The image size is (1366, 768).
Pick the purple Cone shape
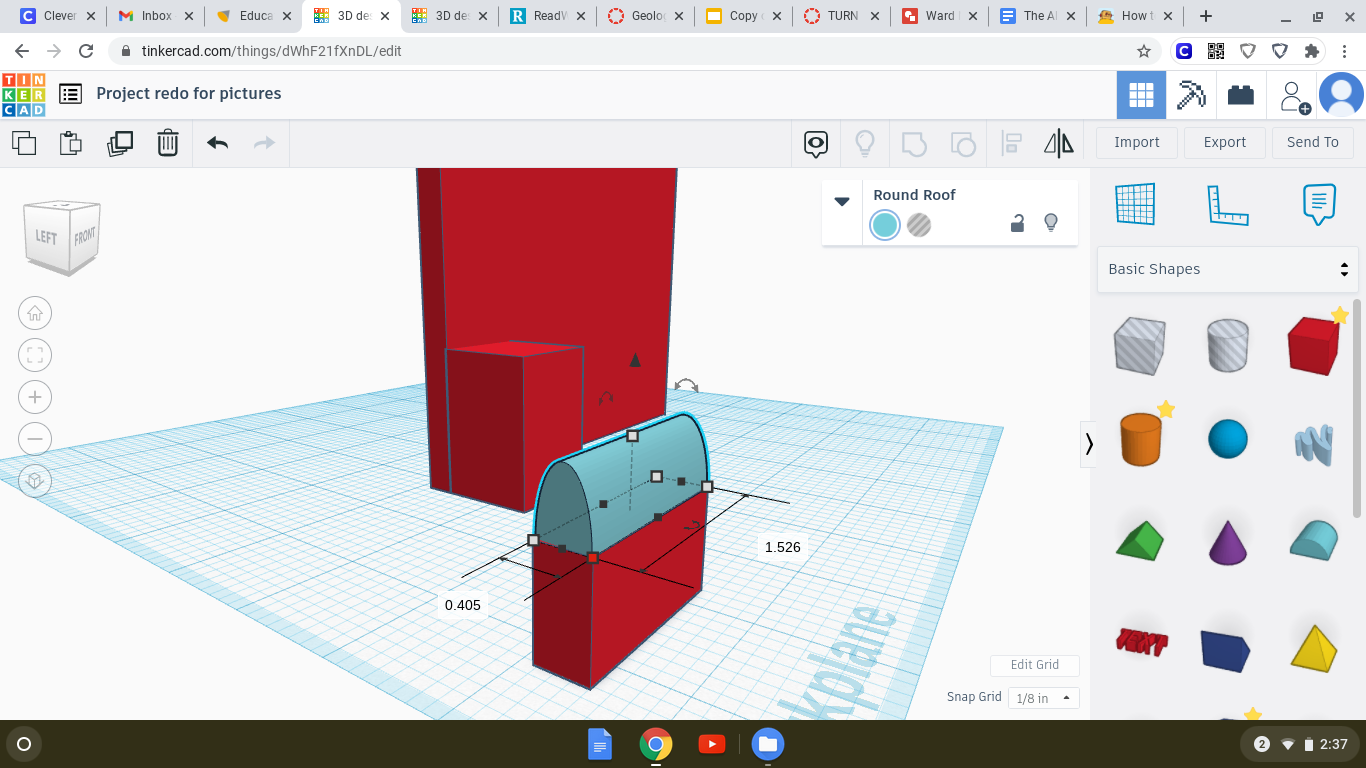pos(1228,541)
